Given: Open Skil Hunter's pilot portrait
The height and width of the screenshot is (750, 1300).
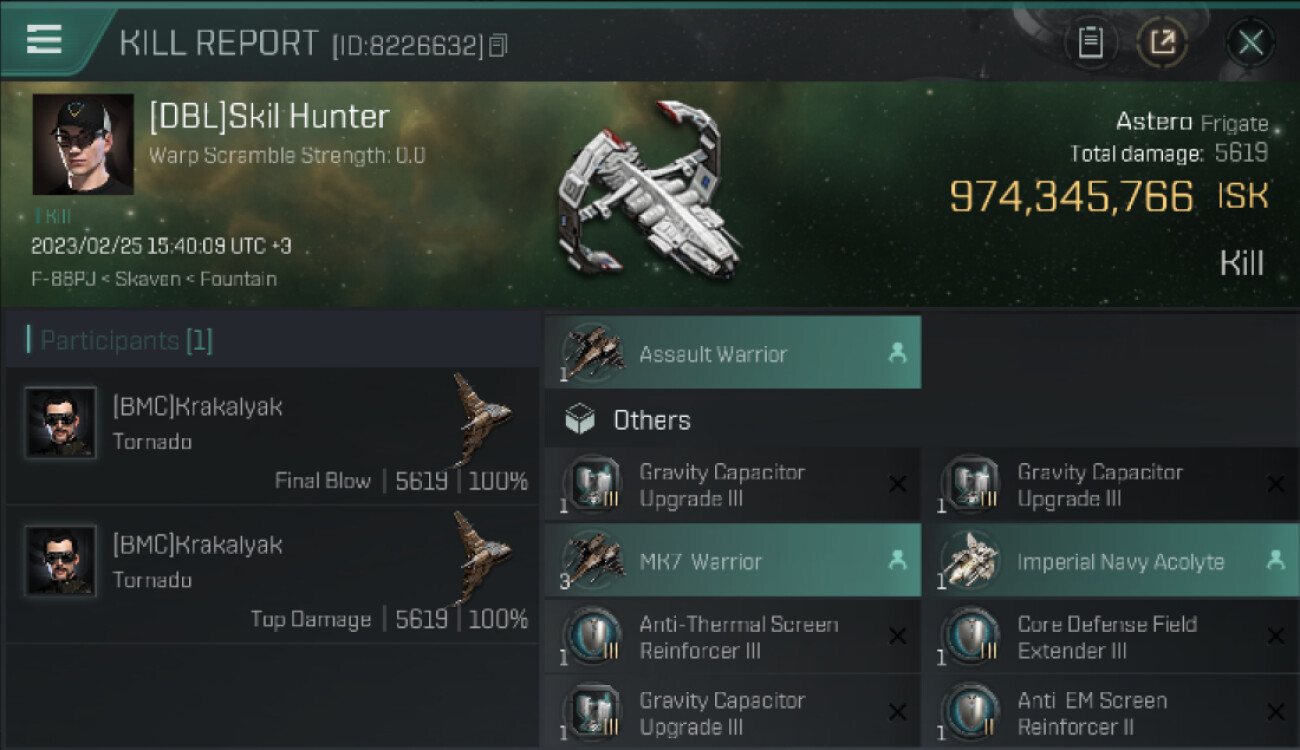Looking at the screenshot, I should (x=83, y=144).
